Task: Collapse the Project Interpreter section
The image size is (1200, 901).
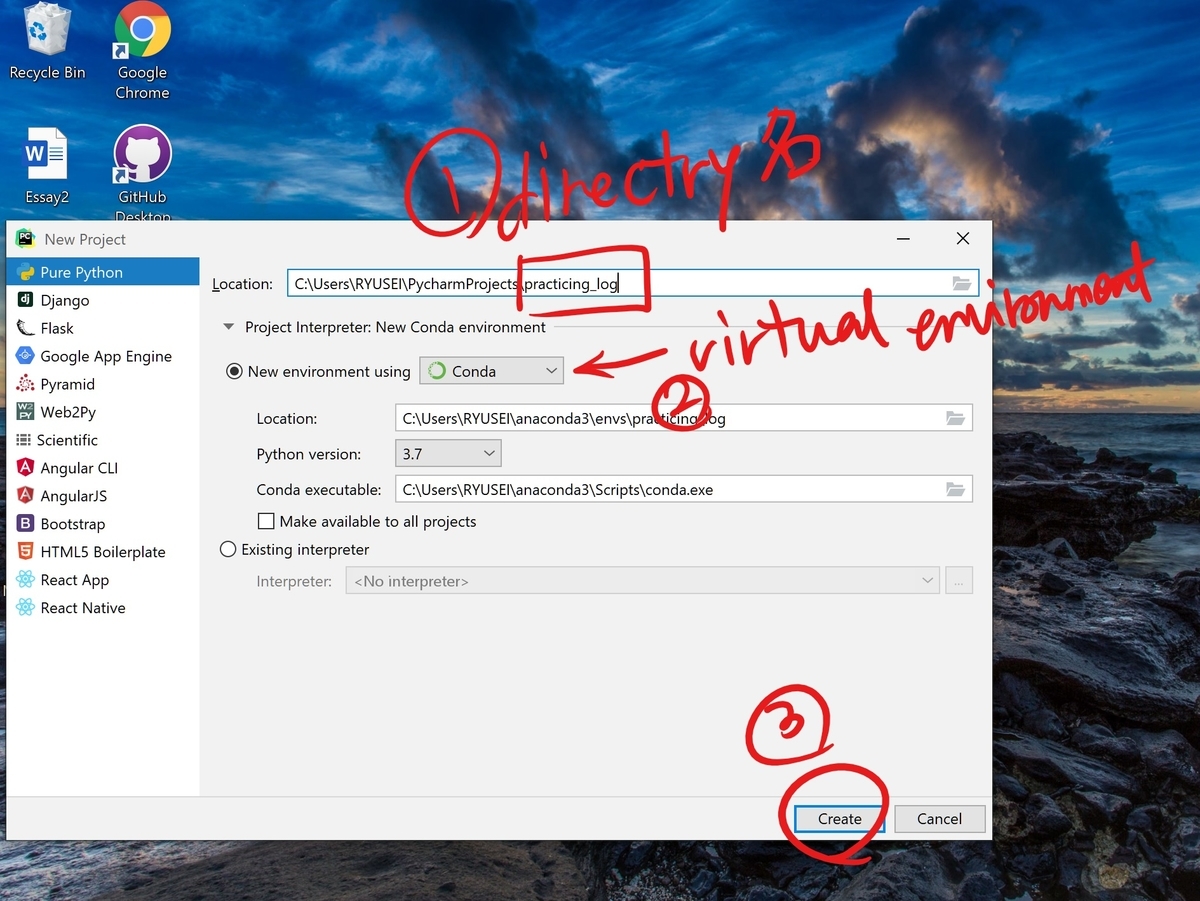Action: click(230, 327)
